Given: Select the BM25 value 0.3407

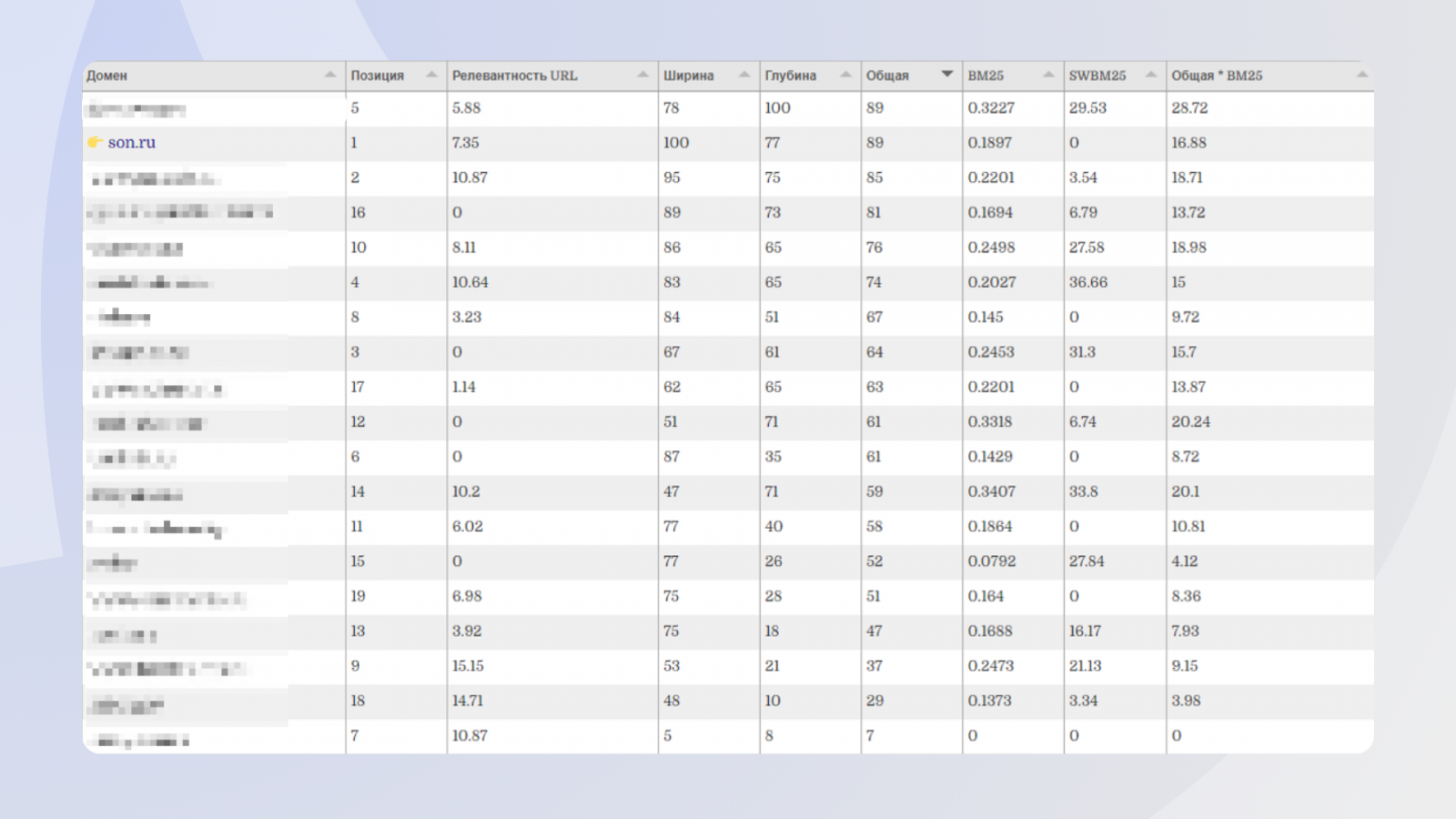Looking at the screenshot, I should tap(991, 491).
